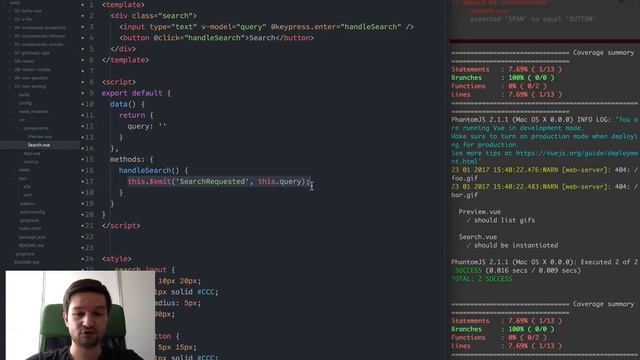The image size is (640, 360).
Task: Open App.vue in the file tree
Action: coord(32,153)
